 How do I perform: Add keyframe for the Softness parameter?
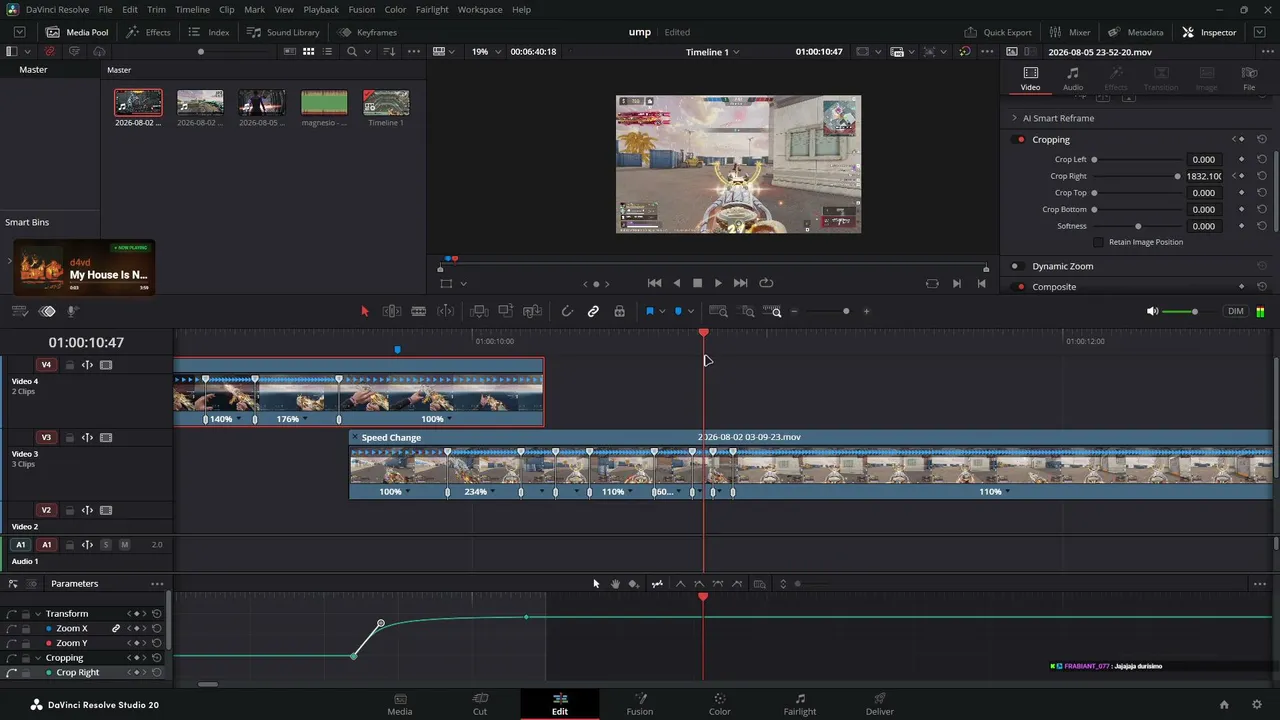click(x=1242, y=226)
